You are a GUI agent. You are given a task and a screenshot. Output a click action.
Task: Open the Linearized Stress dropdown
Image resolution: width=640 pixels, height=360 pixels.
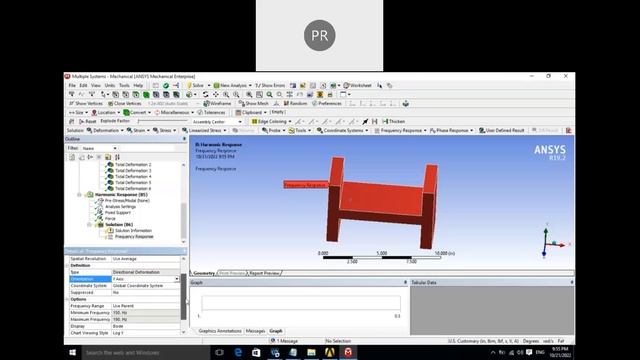[x=204, y=130]
